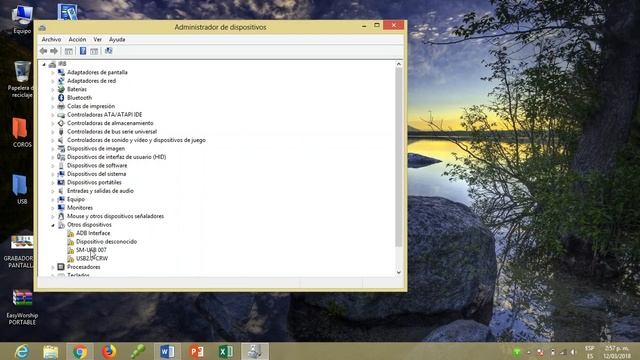Viewport: 640px width, 360px height.
Task: Close the Administrador de dispositivos window
Action: point(393,25)
